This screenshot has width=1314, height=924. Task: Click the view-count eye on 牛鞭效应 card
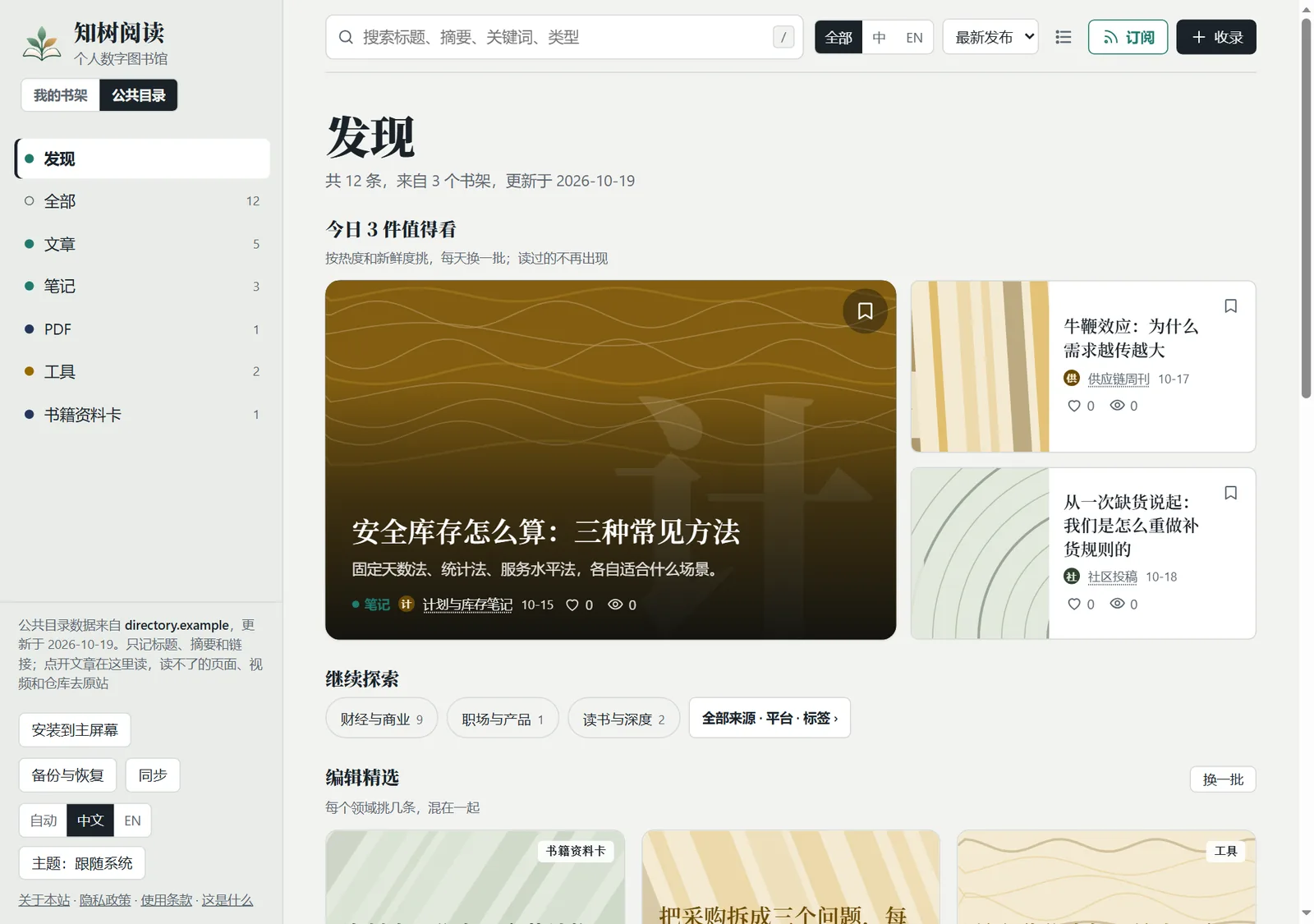pyautogui.click(x=1117, y=406)
